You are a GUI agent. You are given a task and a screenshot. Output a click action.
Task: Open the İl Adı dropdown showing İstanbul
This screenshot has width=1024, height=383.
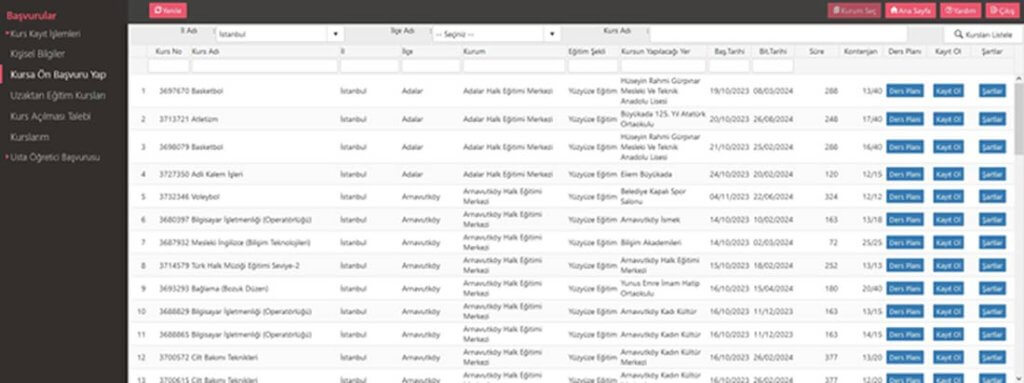pos(280,34)
